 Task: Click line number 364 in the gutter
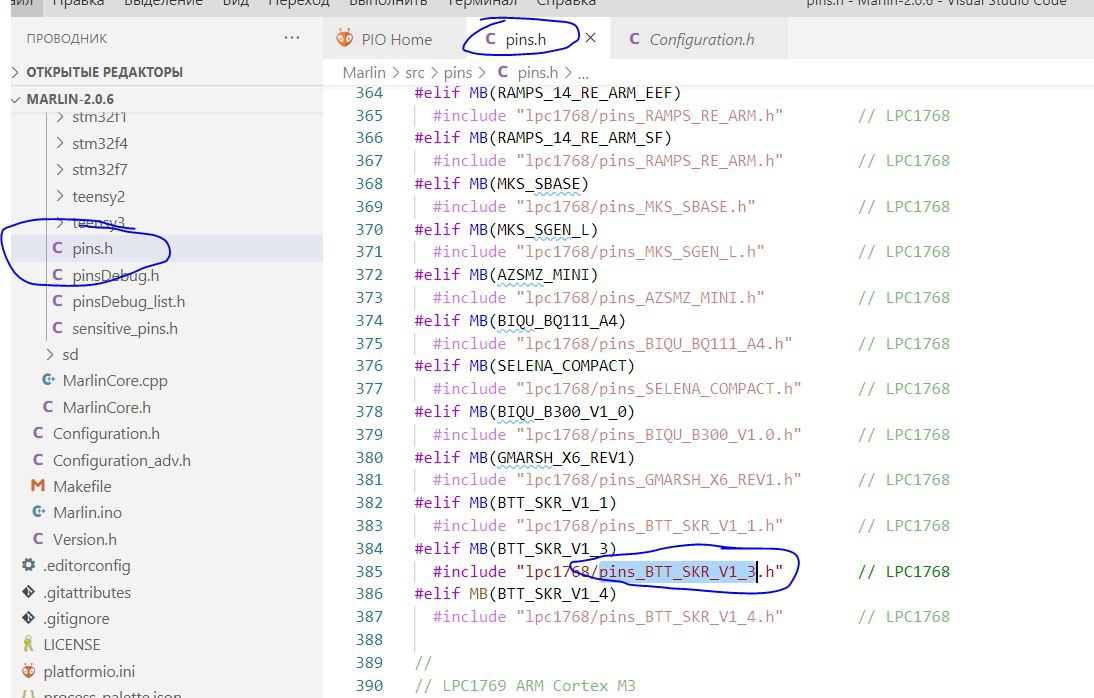369,93
